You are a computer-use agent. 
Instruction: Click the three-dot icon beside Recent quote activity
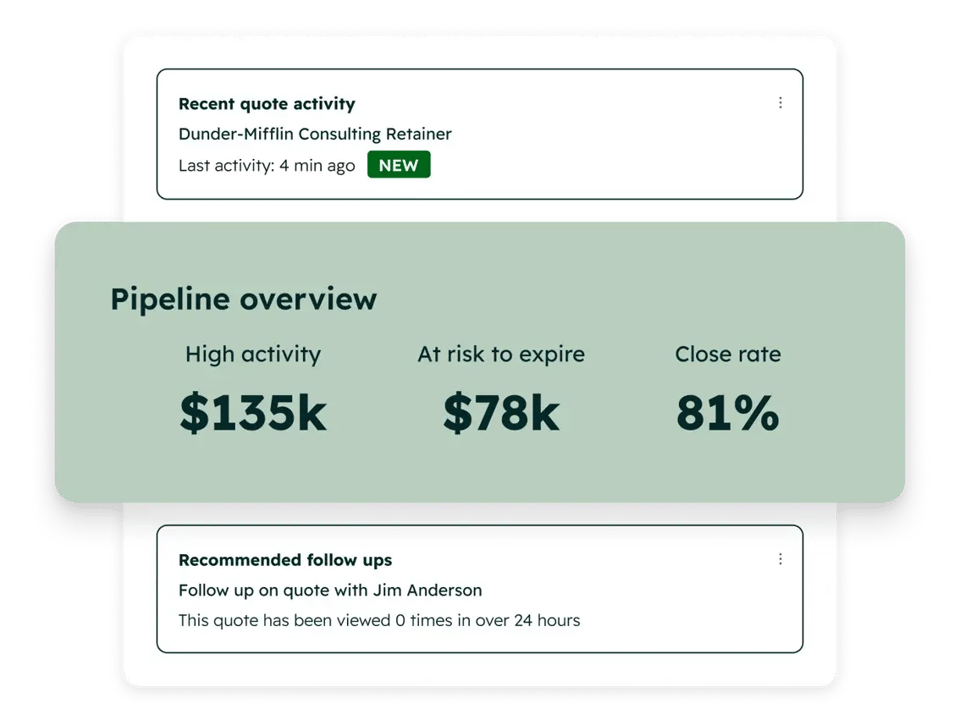pos(780,103)
